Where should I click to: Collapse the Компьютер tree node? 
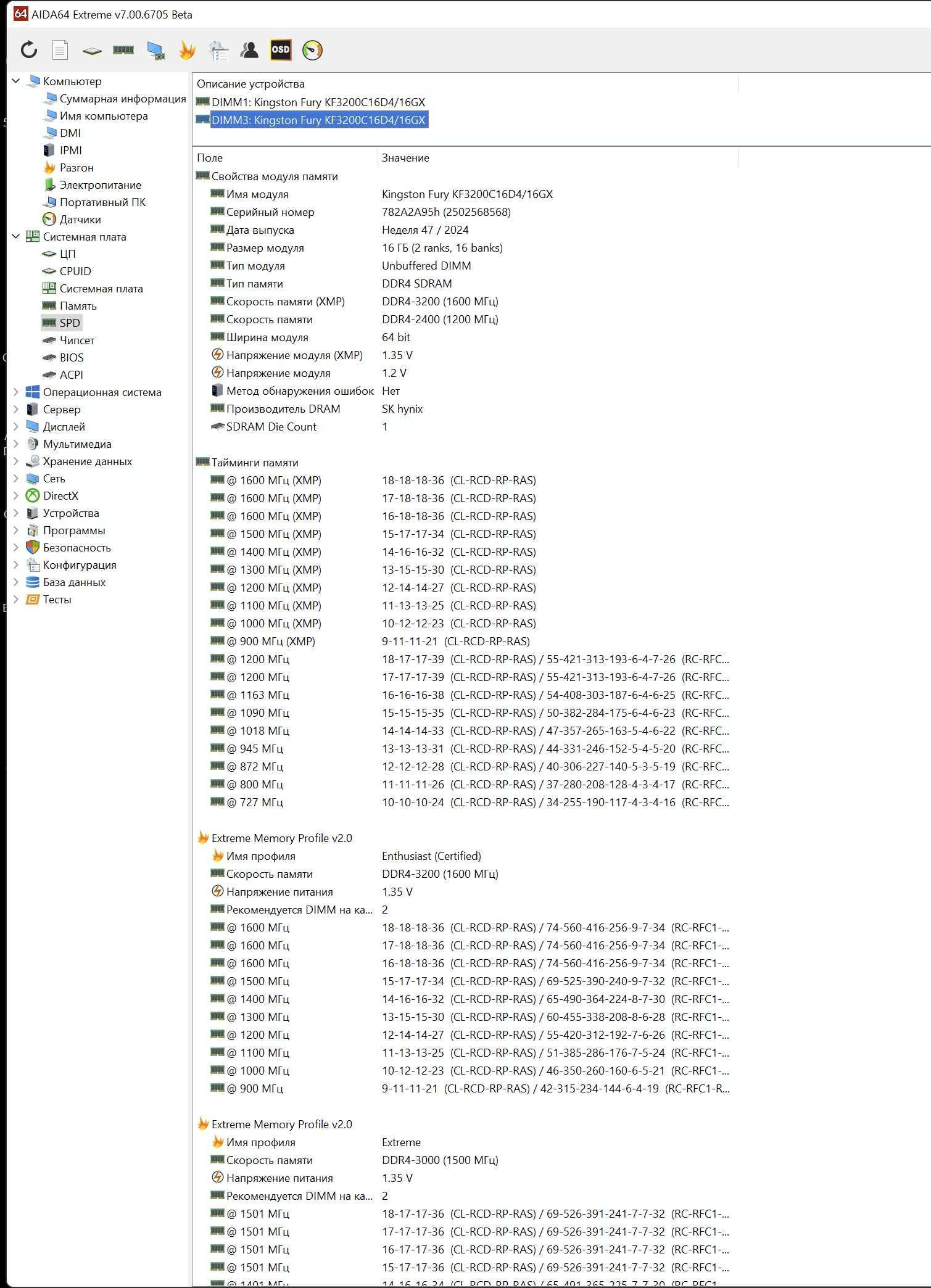[16, 81]
